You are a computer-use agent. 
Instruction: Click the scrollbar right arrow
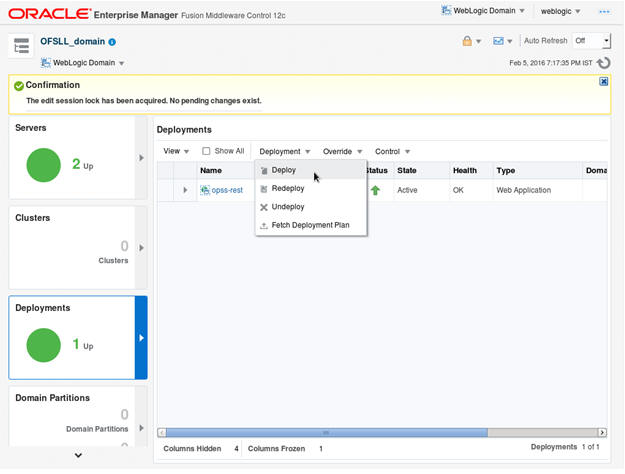coord(602,433)
